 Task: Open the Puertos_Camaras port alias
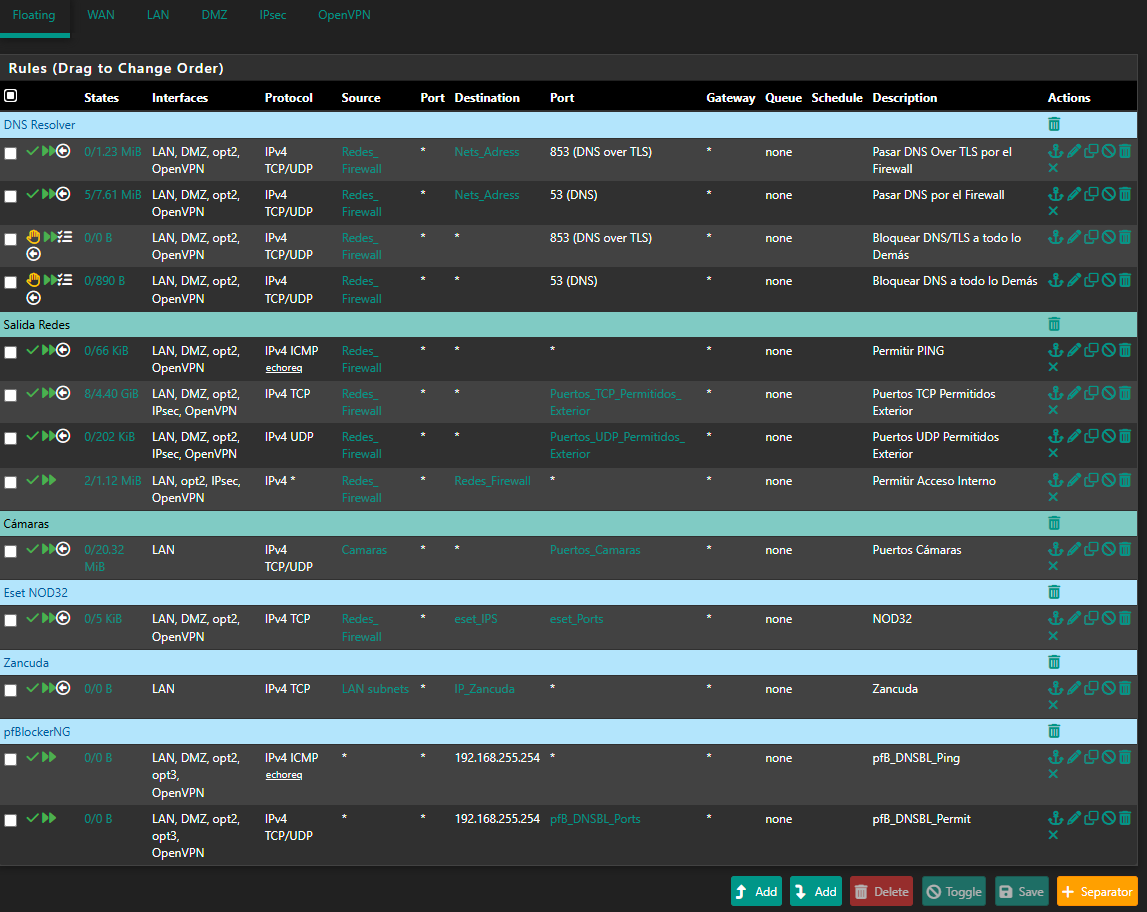coord(595,550)
